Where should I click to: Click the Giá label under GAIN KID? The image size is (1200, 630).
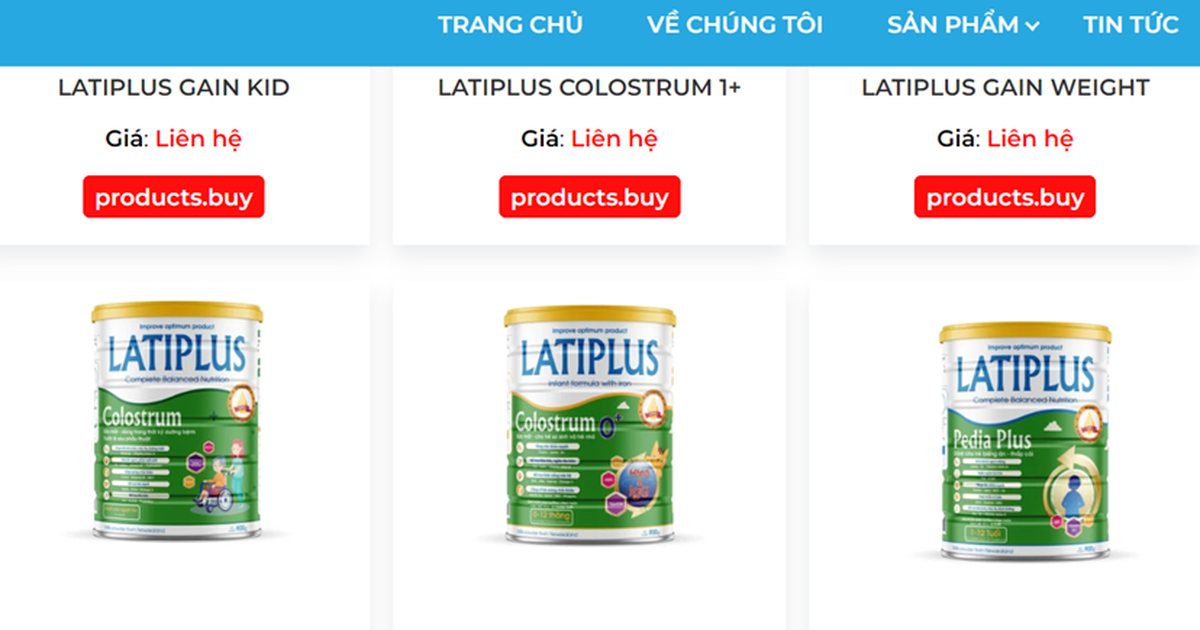(126, 139)
